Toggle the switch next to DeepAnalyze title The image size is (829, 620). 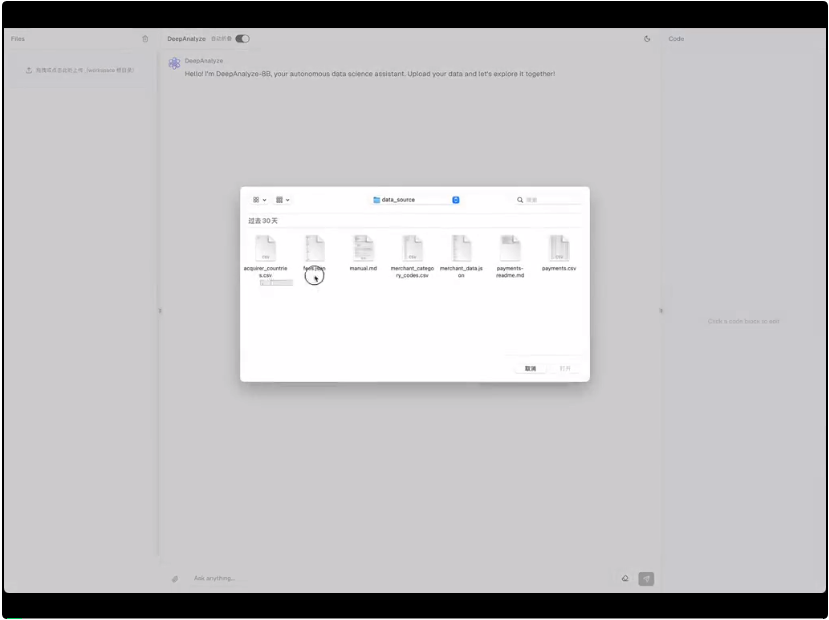coord(242,39)
